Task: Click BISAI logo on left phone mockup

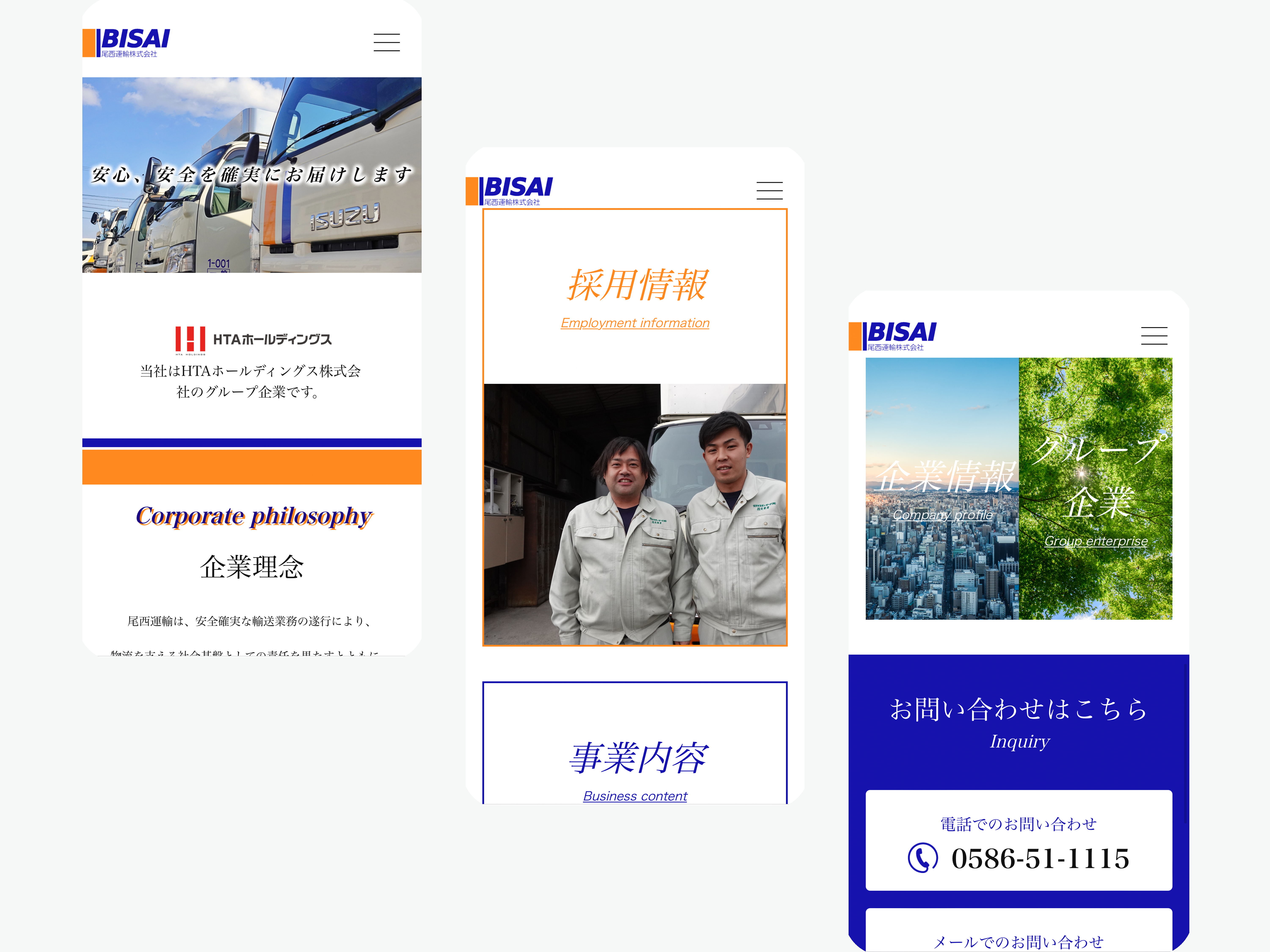Action: [127, 43]
